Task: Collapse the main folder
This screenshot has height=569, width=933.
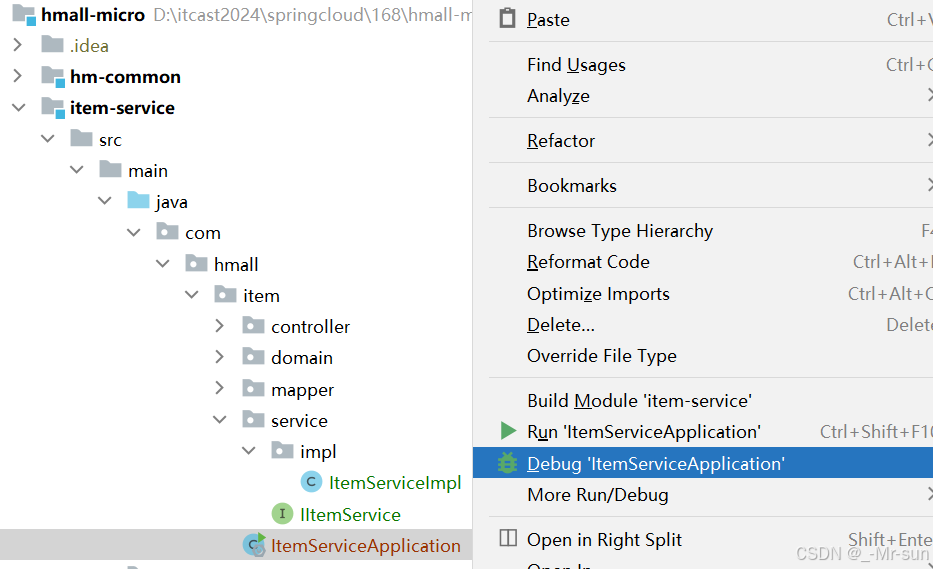Action: click(76, 170)
